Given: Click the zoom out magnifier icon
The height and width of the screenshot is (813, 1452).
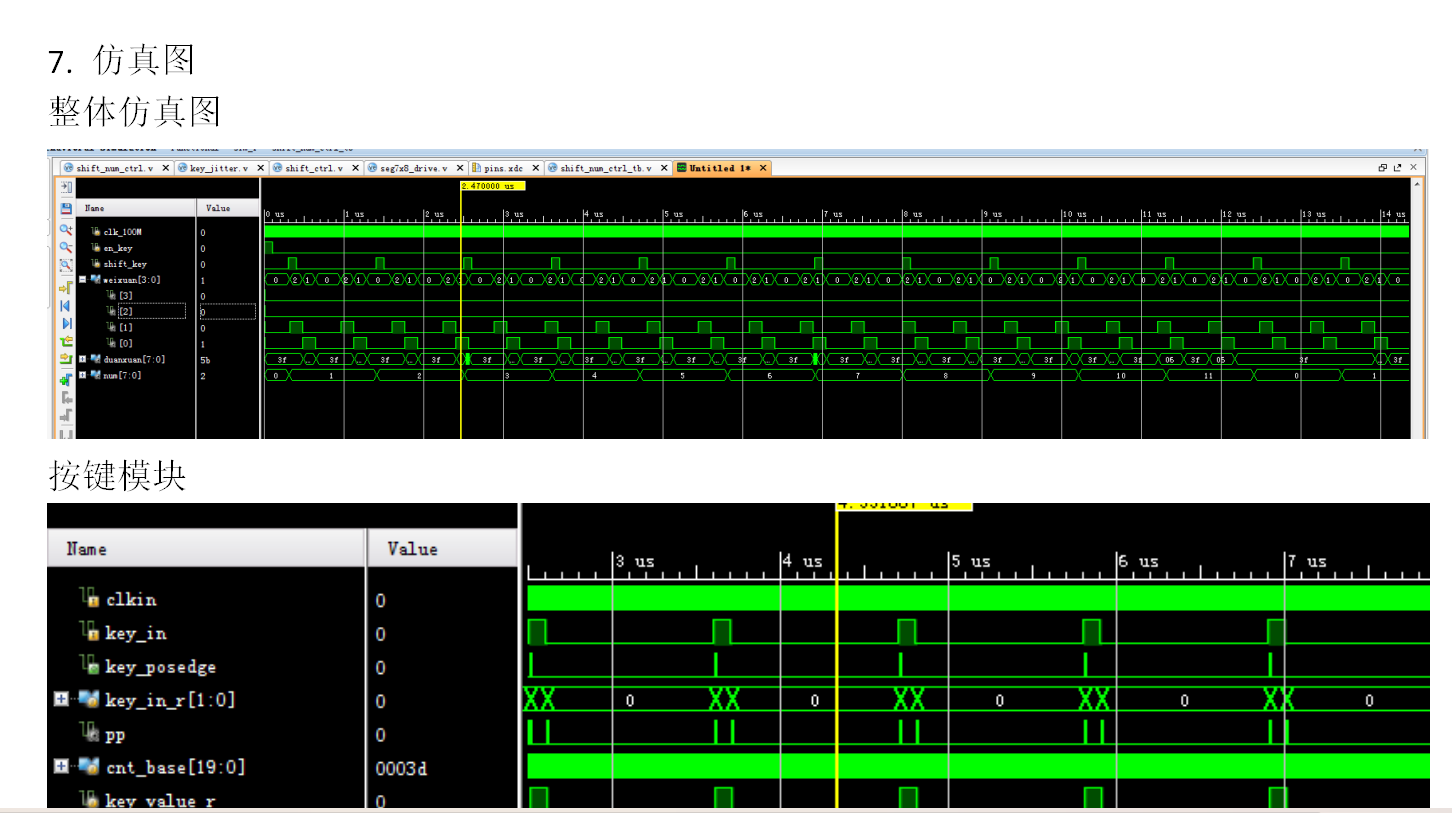Looking at the screenshot, I should tap(66, 247).
